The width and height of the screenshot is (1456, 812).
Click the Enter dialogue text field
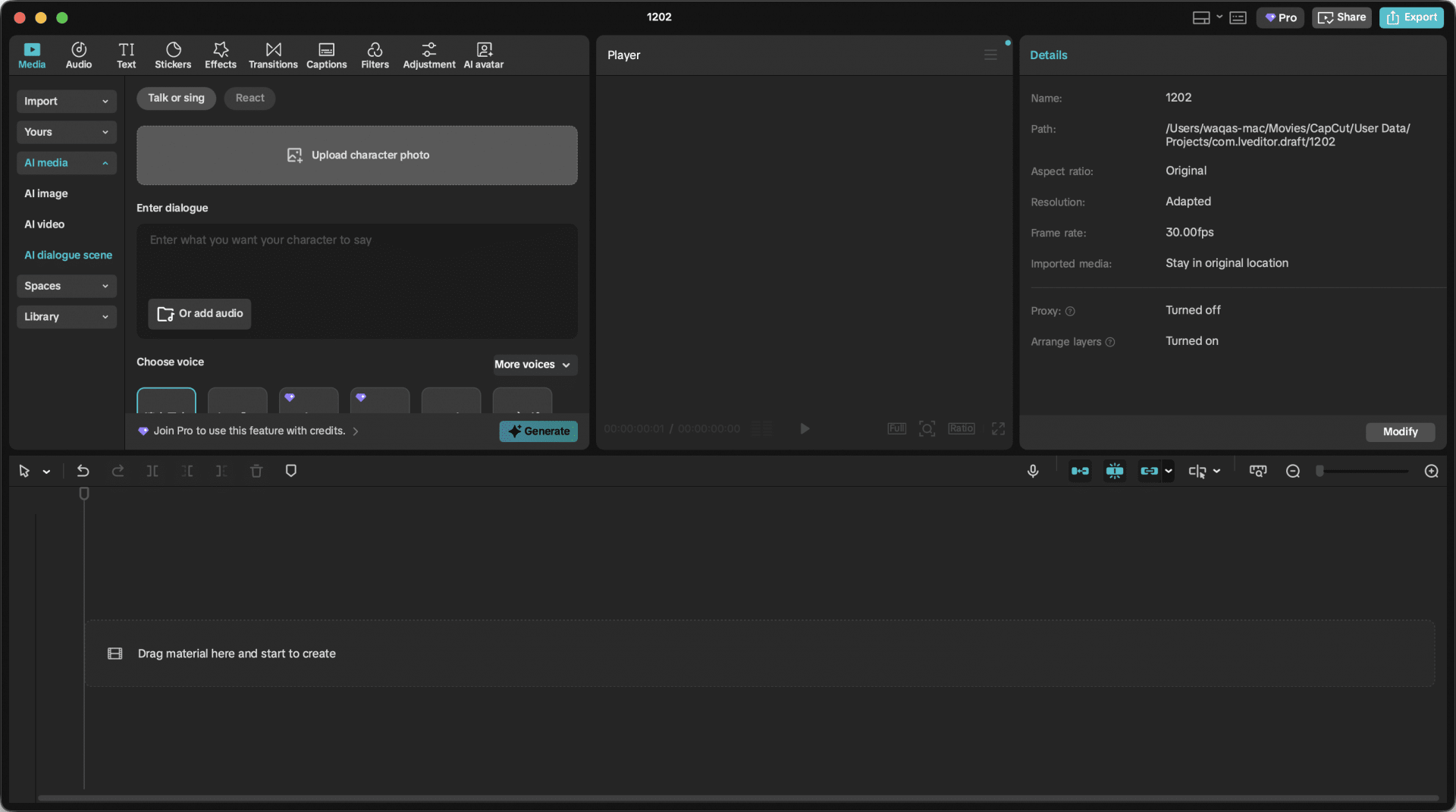coord(356,262)
